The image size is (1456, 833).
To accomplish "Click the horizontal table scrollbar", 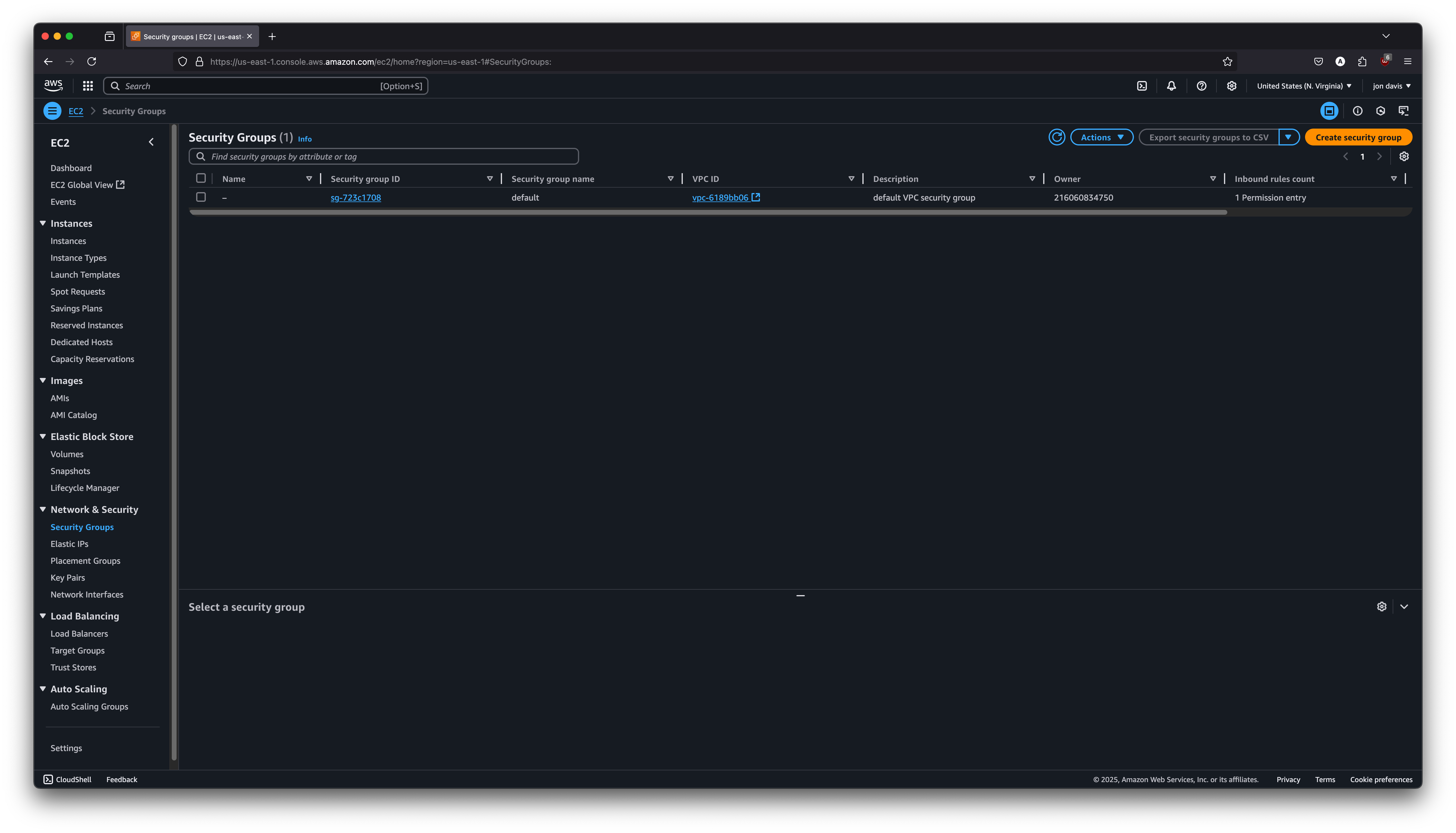I will pyautogui.click(x=708, y=212).
